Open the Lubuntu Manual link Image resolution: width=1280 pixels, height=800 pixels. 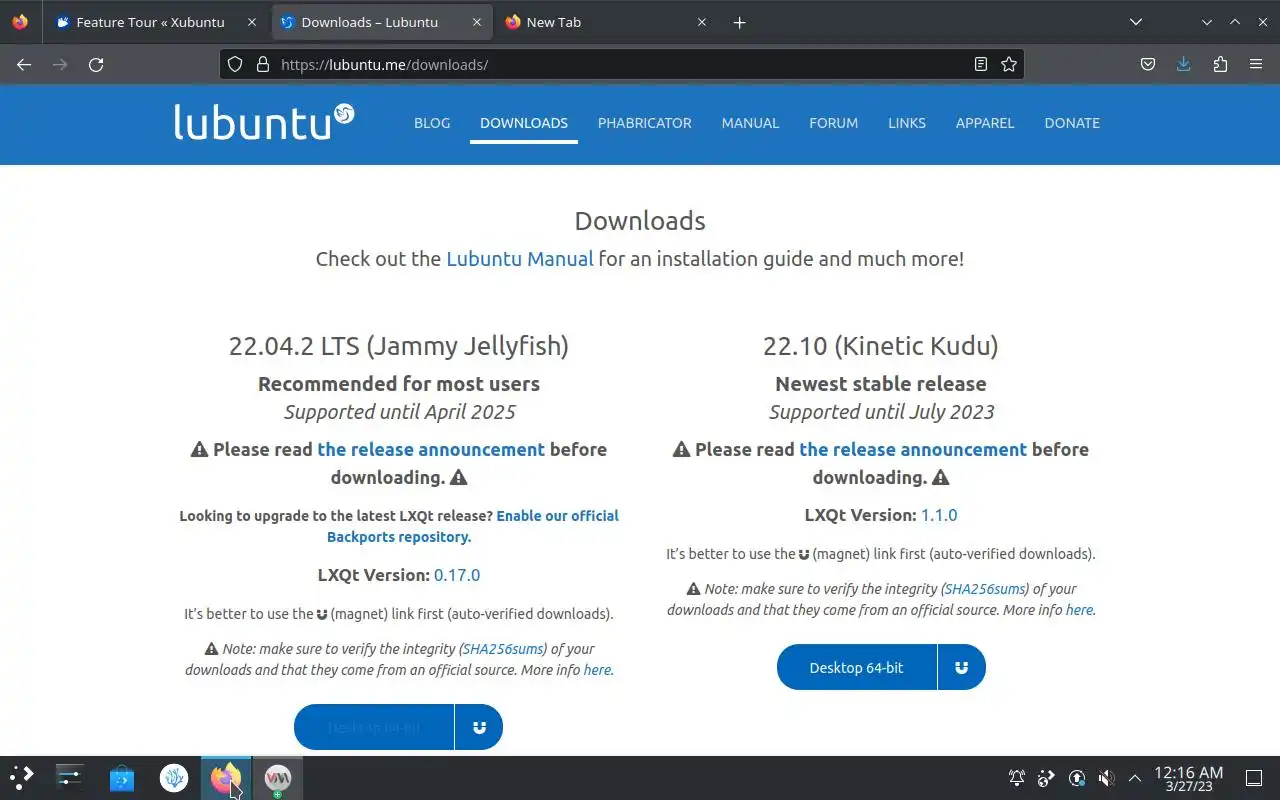(520, 259)
